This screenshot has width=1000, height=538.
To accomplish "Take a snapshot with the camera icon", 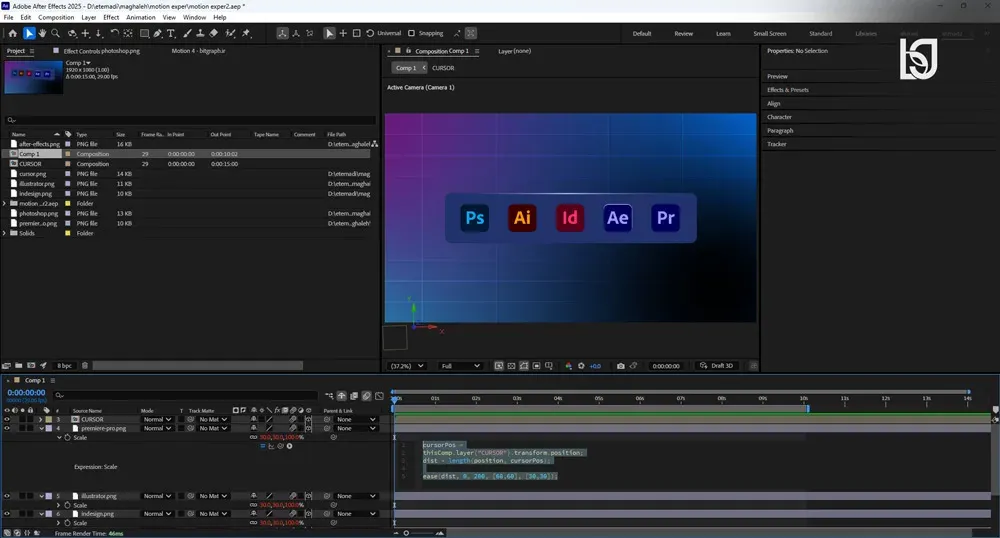I will (621, 366).
